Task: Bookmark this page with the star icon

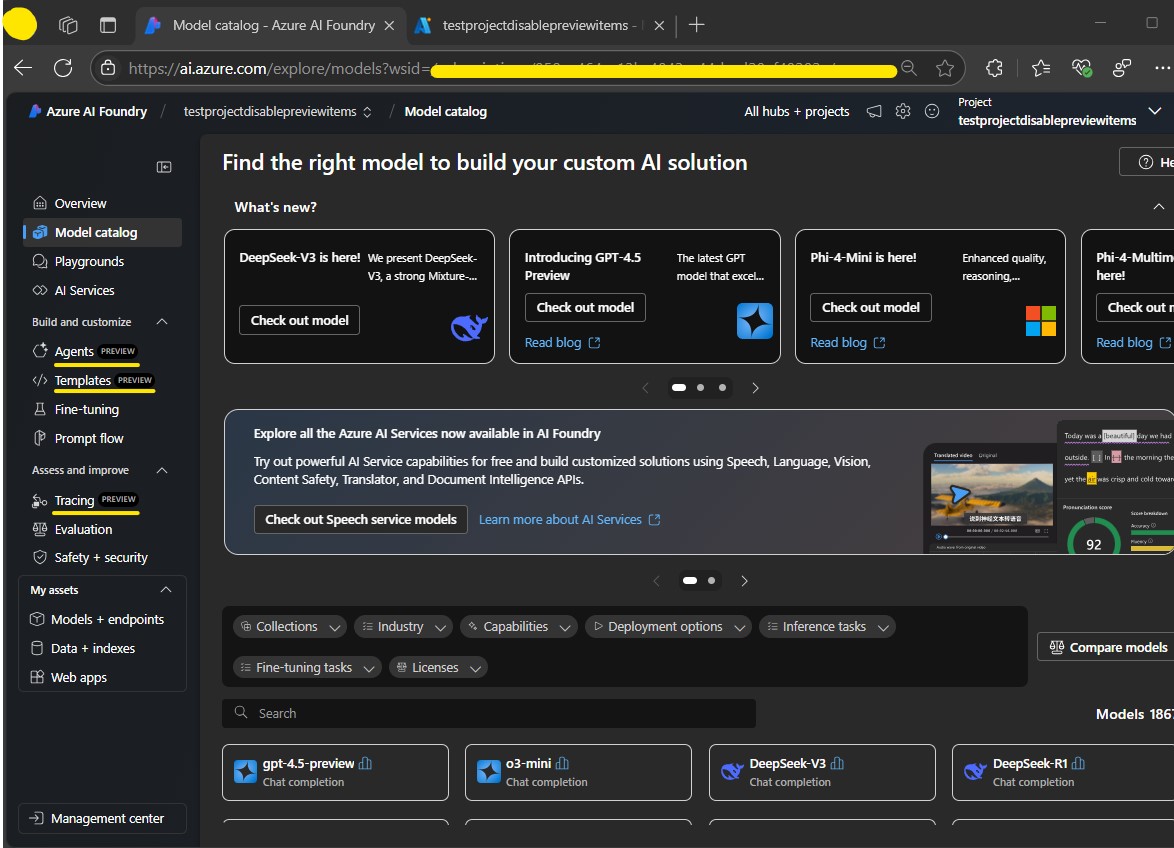Action: [x=945, y=68]
